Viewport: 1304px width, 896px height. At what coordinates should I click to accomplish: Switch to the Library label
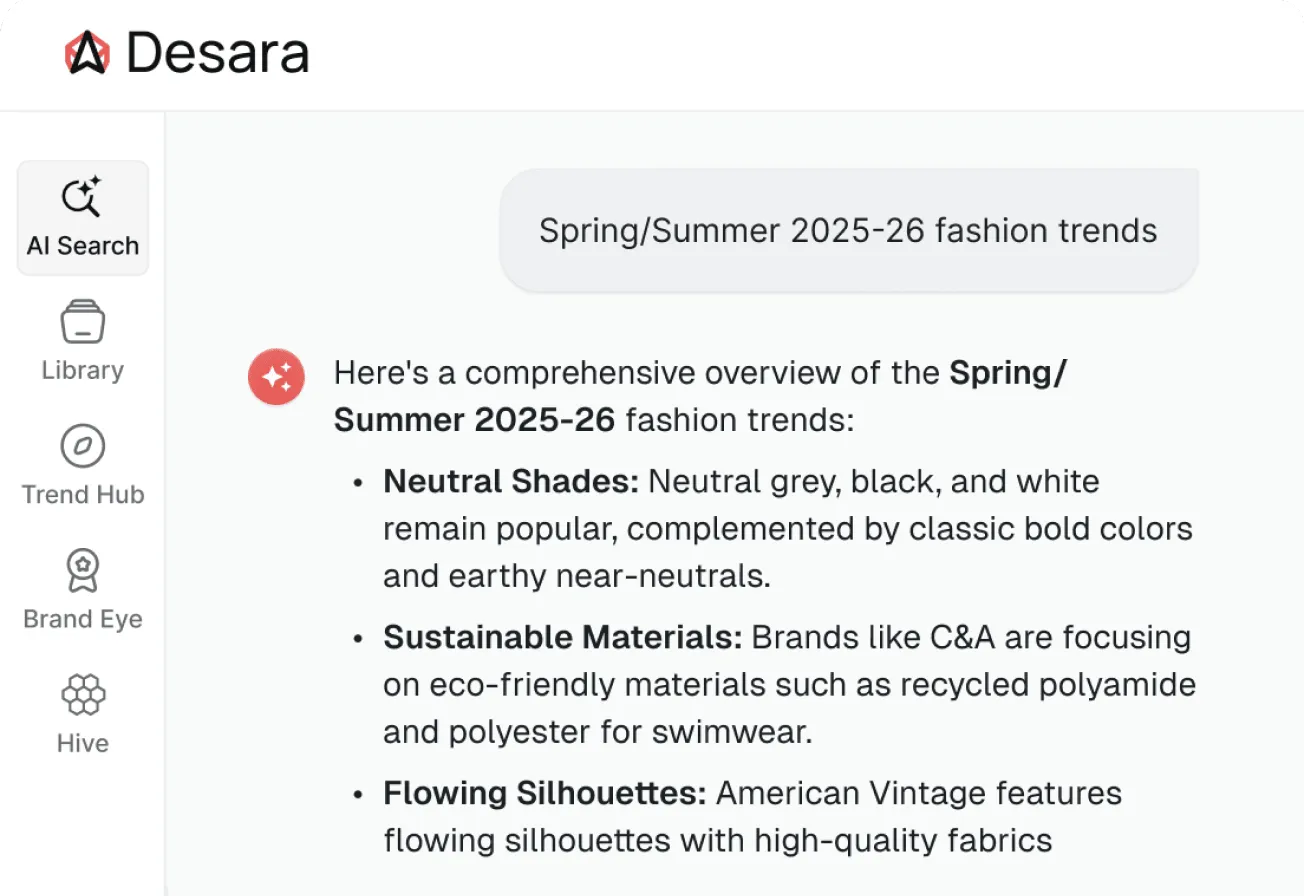pyautogui.click(x=83, y=370)
